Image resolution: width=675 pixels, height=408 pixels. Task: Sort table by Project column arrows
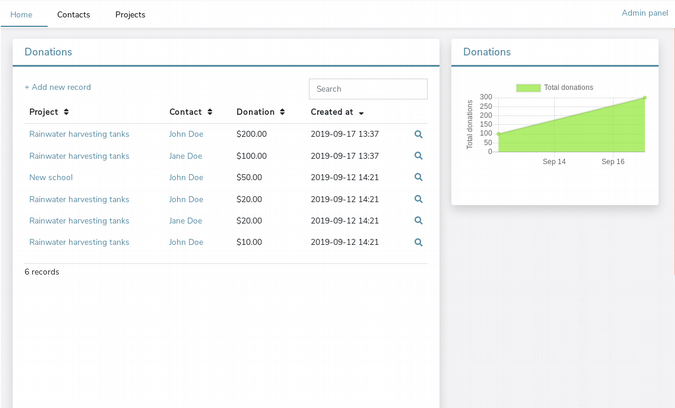pyautogui.click(x=66, y=112)
